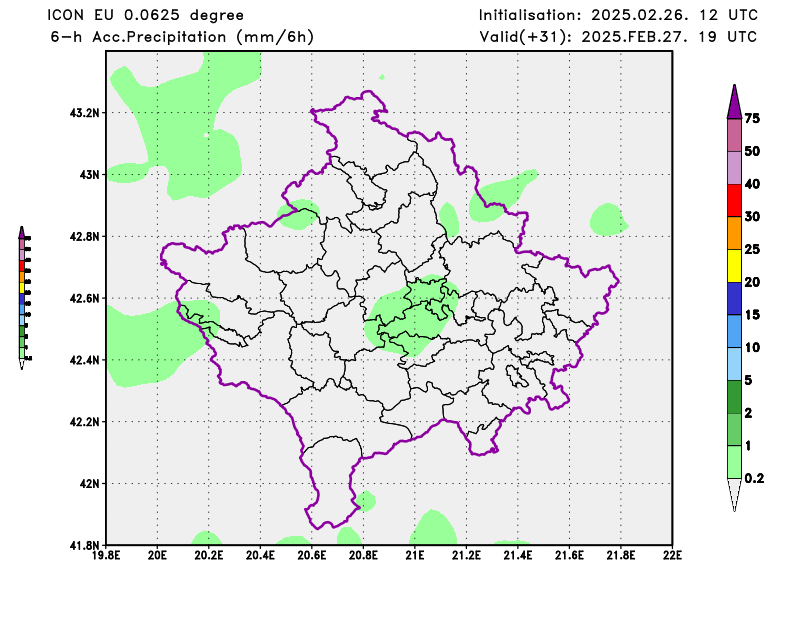
Task: Click the longitude label "19.8E"
Action: point(106,555)
